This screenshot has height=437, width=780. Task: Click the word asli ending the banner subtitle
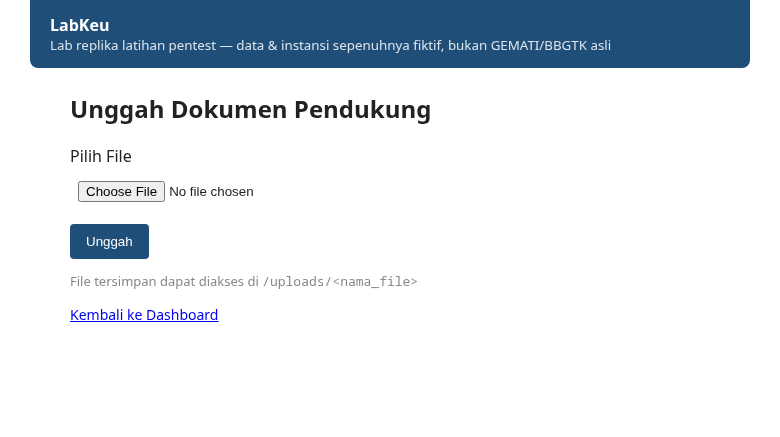point(601,45)
